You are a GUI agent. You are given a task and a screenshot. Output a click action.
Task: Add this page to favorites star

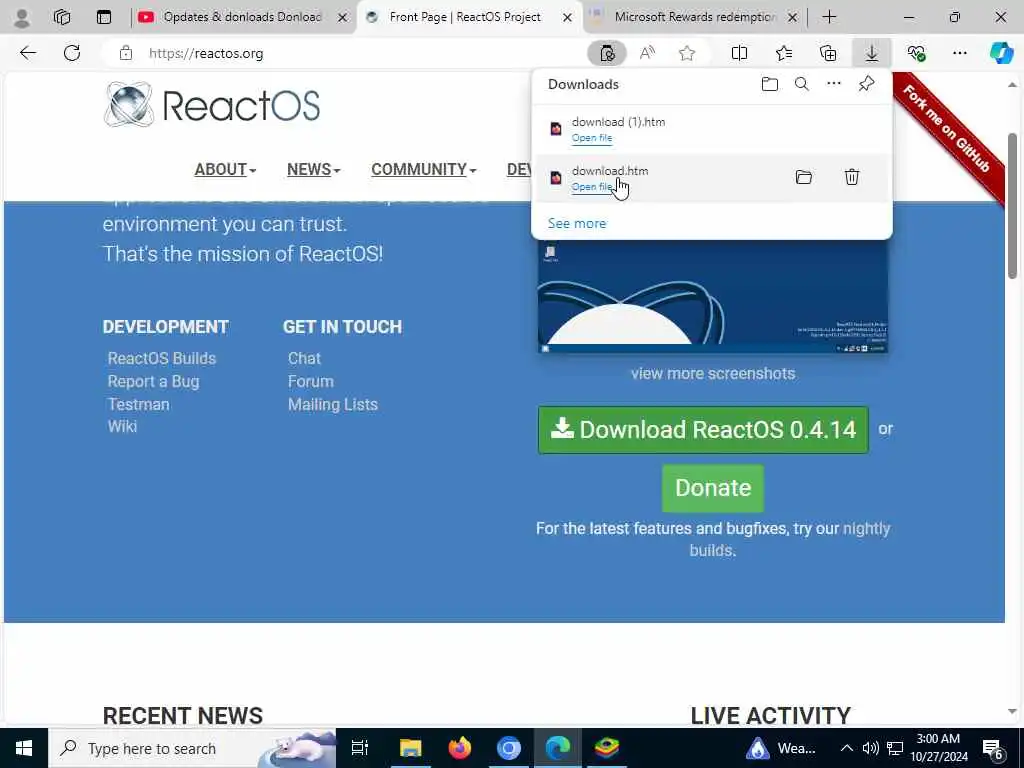[x=686, y=53]
